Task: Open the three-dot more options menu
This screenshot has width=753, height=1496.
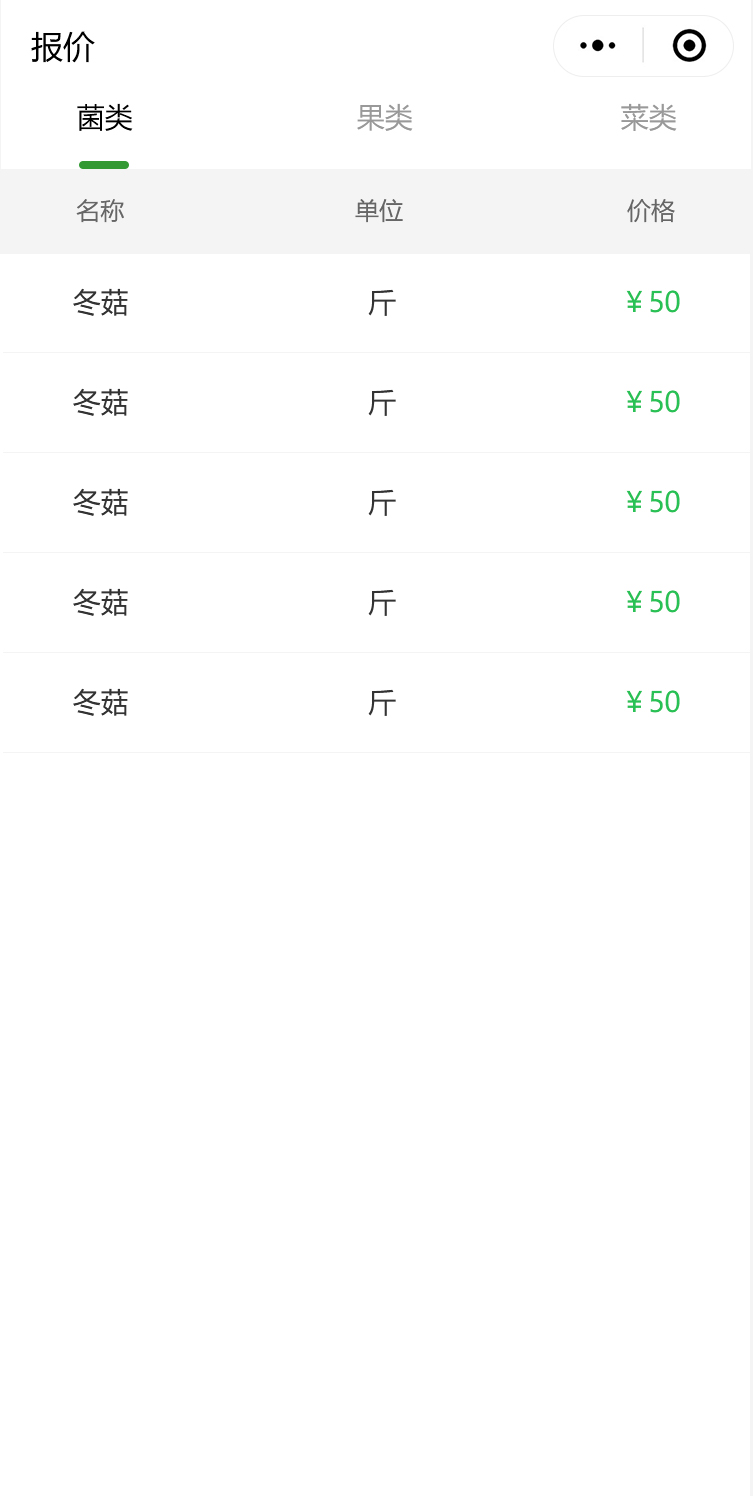Action: click(598, 46)
